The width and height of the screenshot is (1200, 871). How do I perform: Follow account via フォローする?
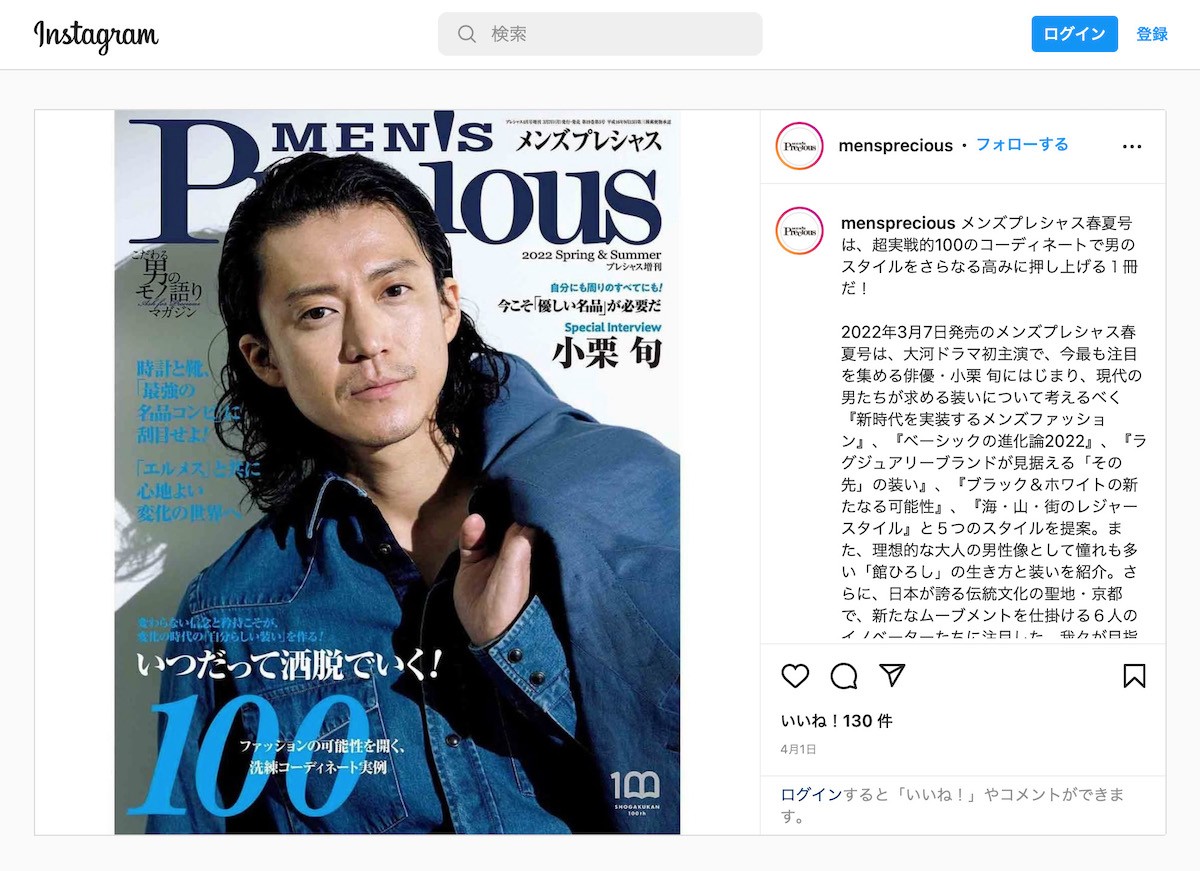(x=1022, y=145)
